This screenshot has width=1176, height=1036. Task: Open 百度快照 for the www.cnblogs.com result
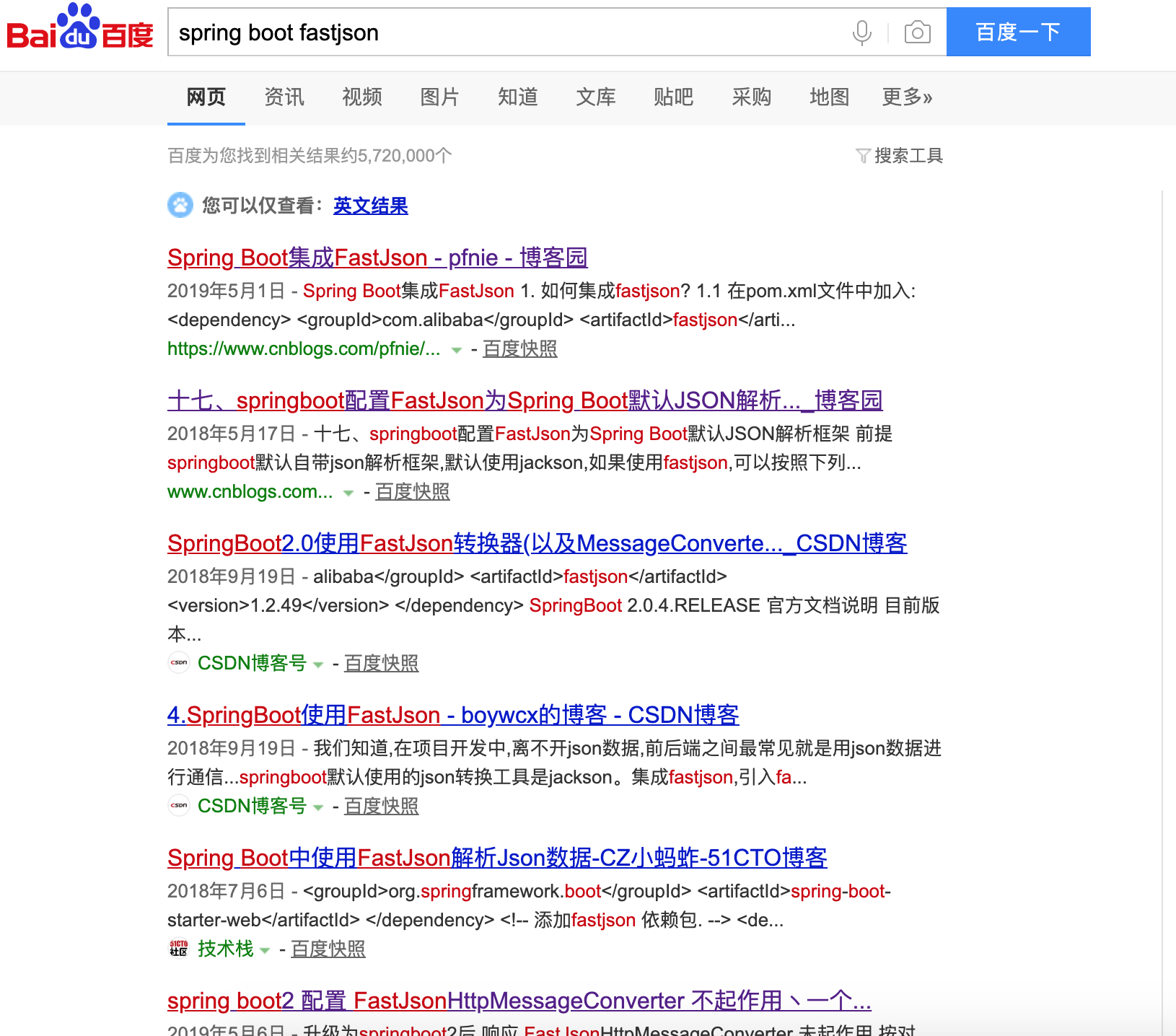coord(413,492)
